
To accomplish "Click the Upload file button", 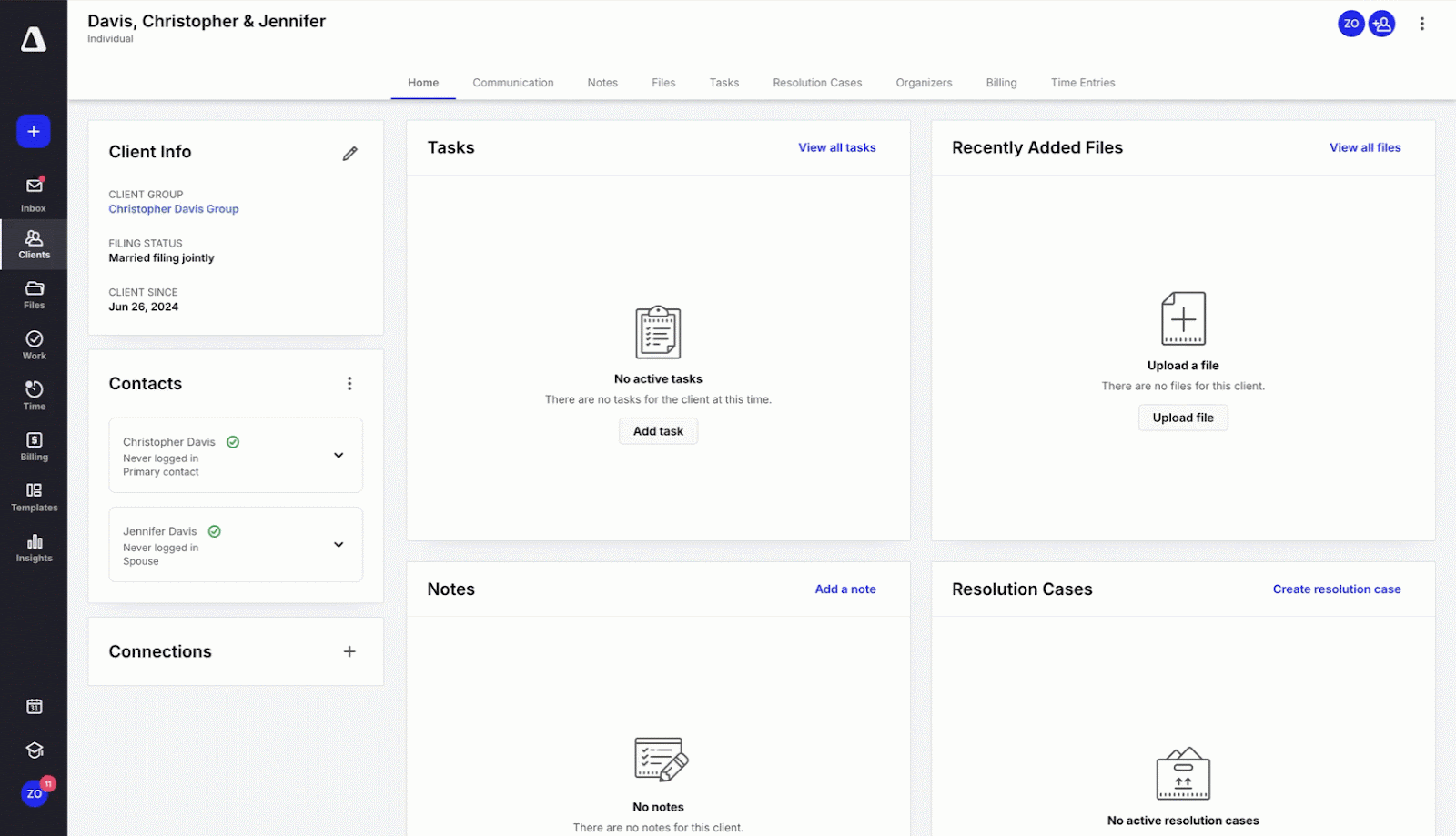I will (x=1182, y=418).
